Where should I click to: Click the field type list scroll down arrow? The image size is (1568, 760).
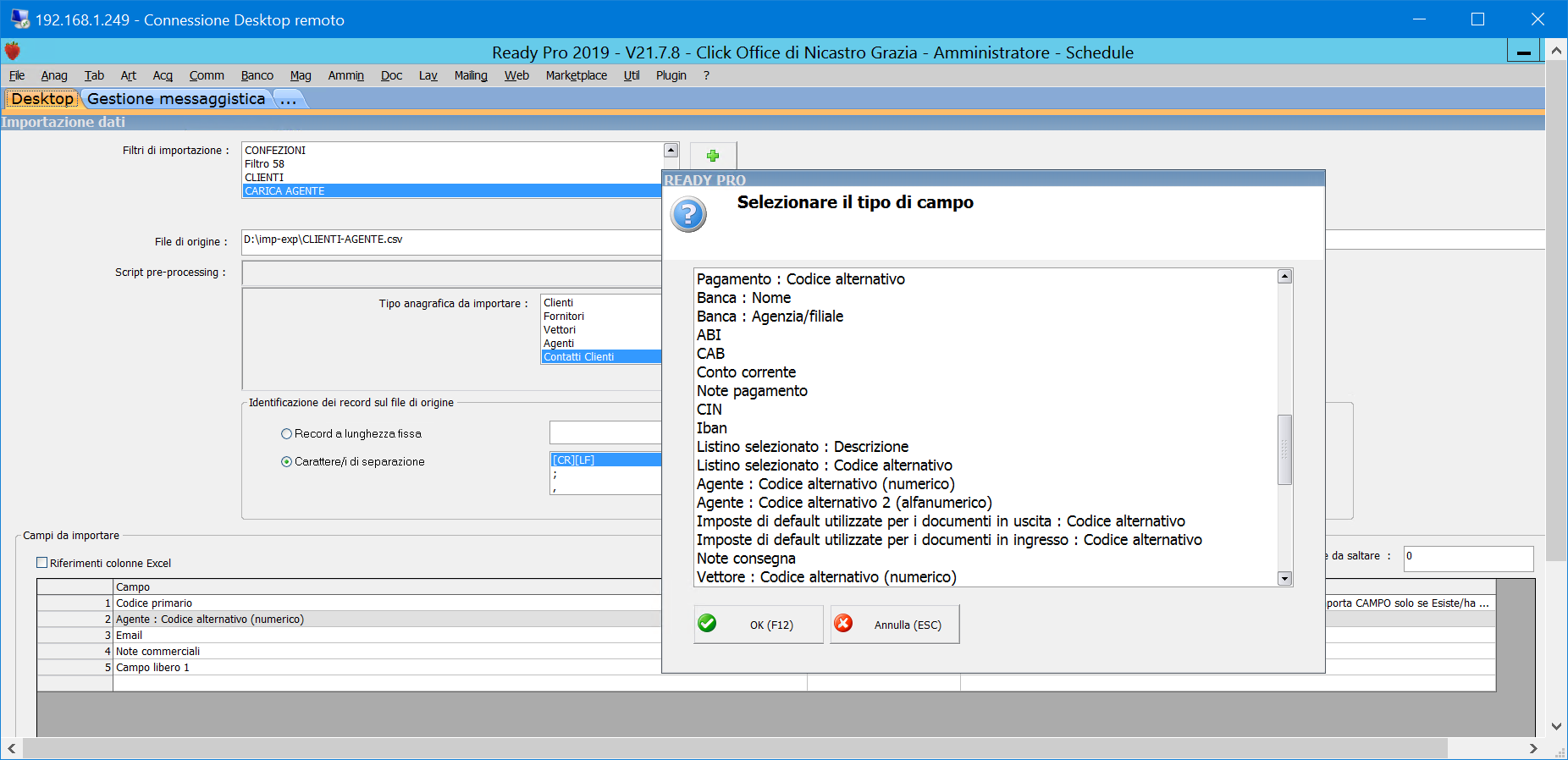(1284, 579)
